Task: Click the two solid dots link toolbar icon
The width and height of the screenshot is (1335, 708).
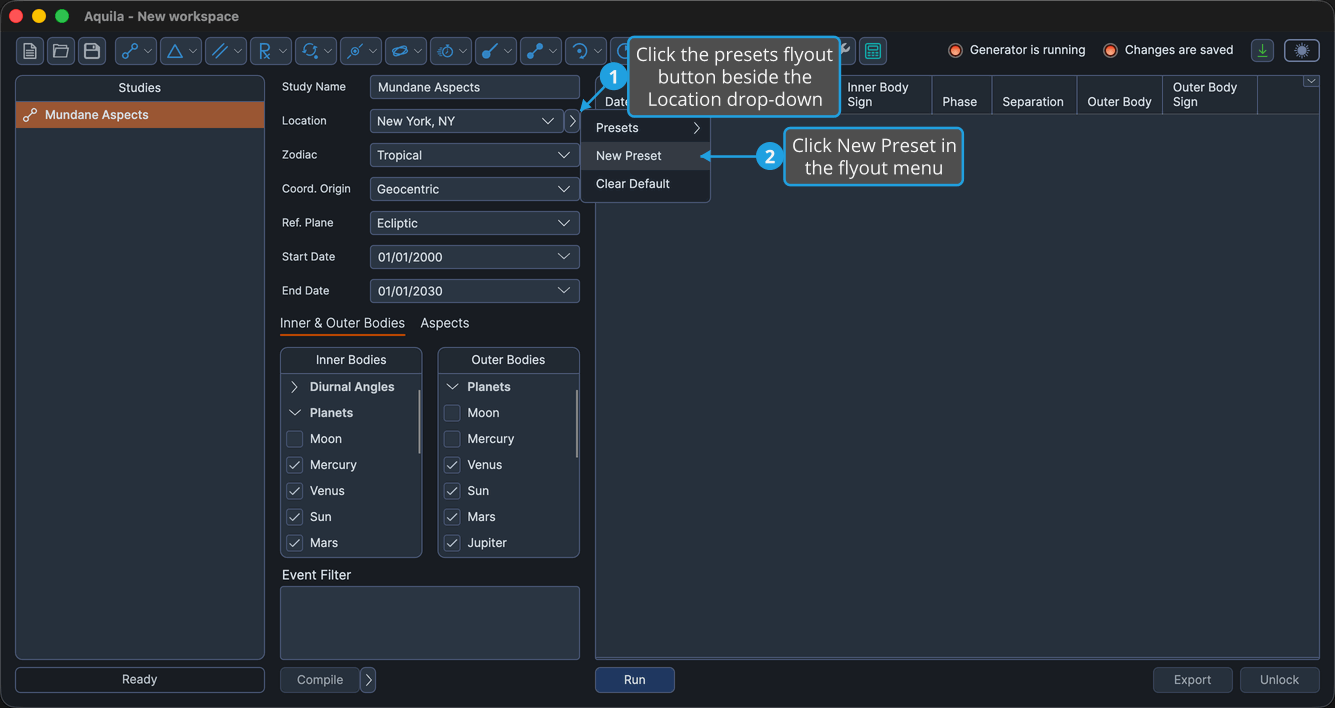Action: click(535, 51)
